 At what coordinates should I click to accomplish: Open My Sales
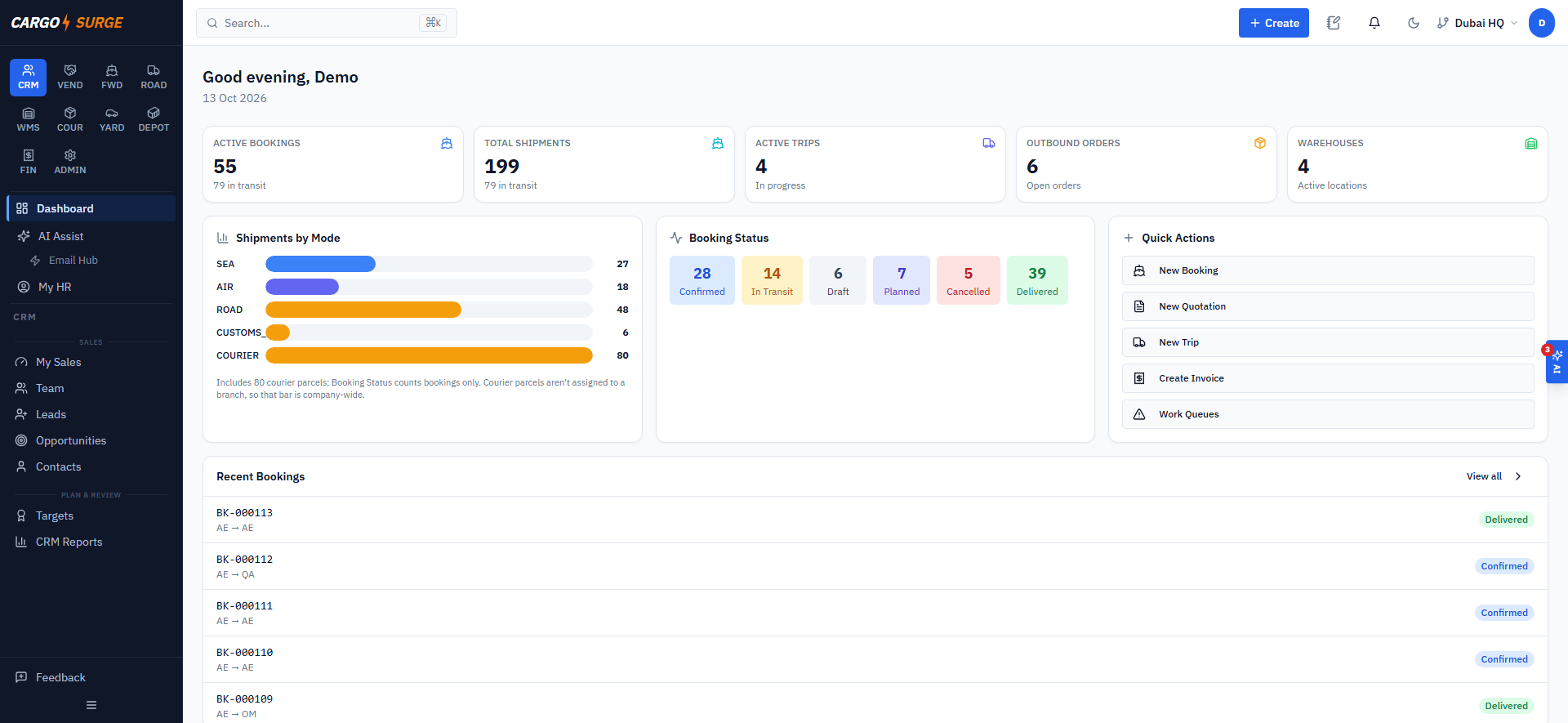[x=91, y=362]
